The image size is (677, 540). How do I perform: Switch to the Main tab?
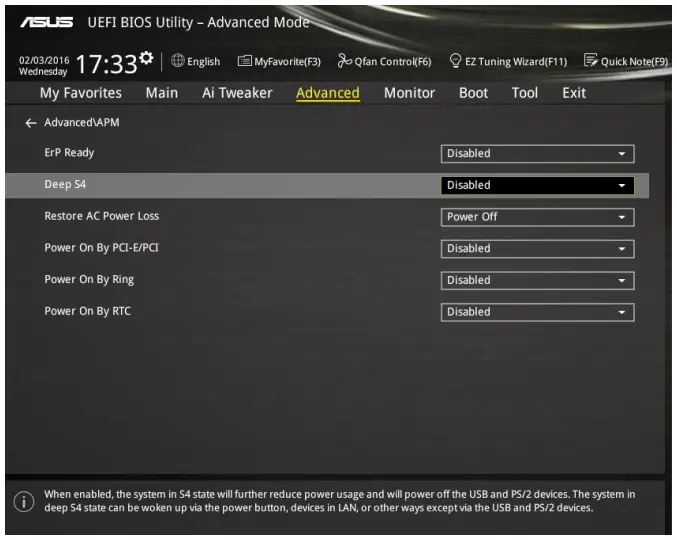(x=162, y=93)
